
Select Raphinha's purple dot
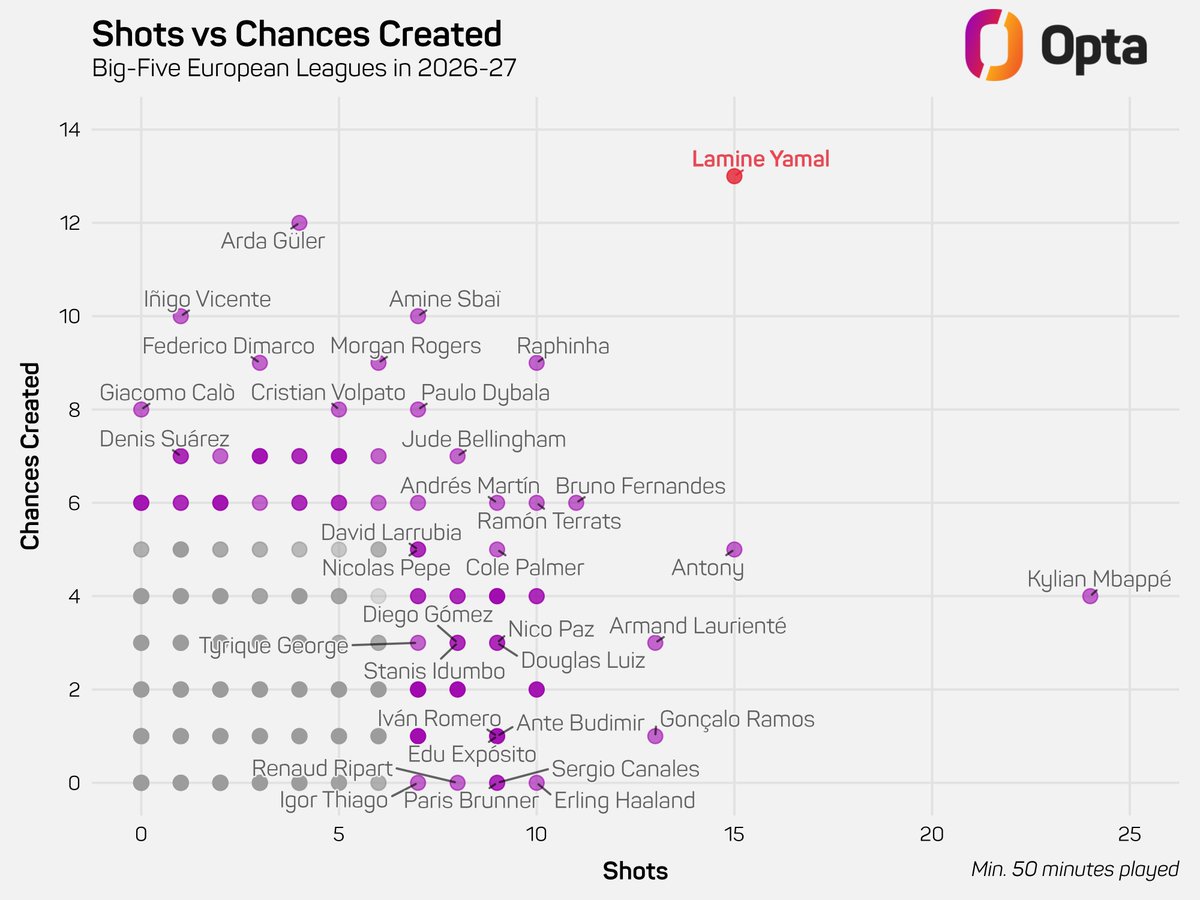point(536,363)
